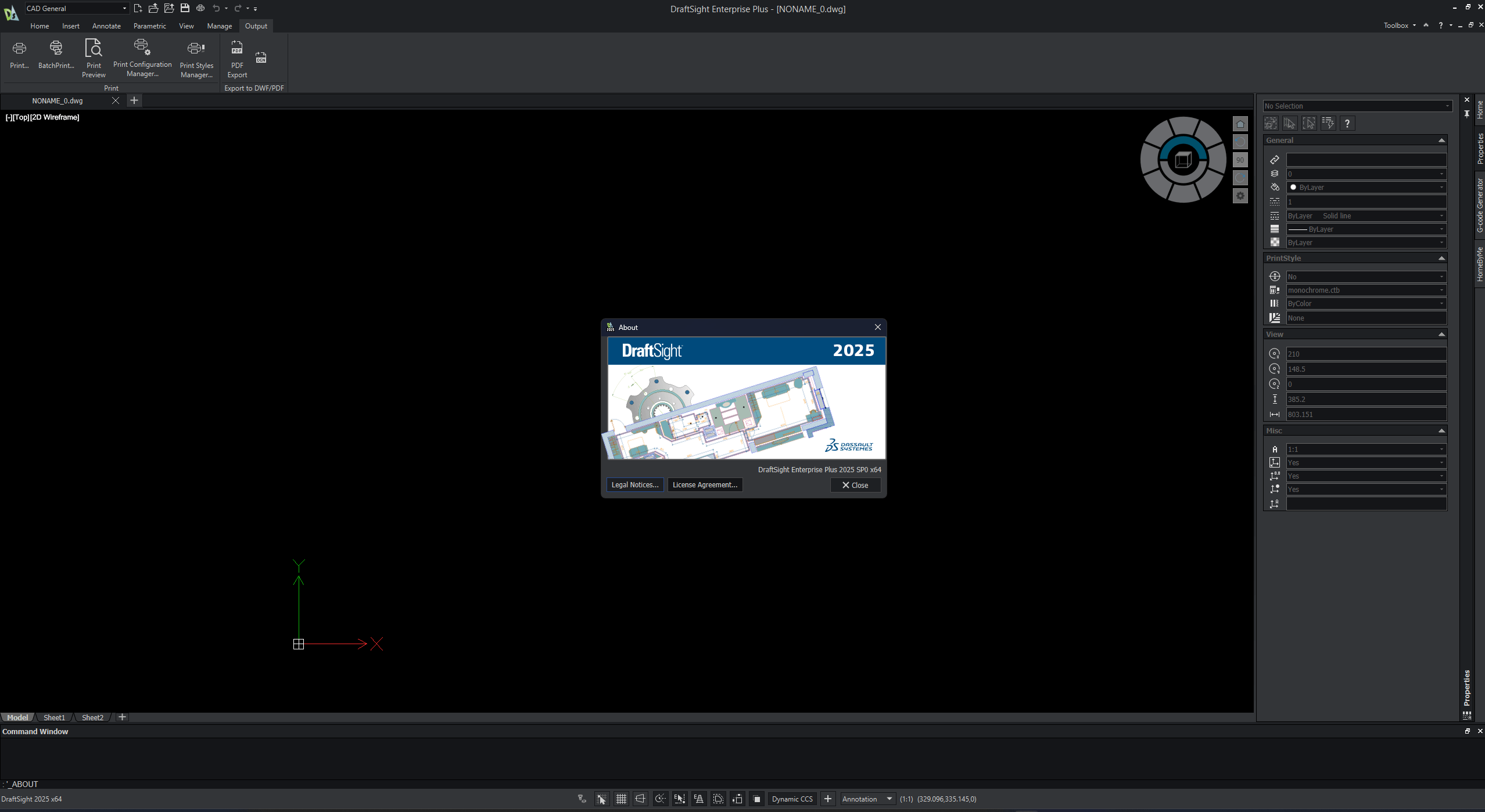The image size is (1485, 812).
Task: Pin the Properties palette with pushpin icon
Action: pyautogui.click(x=1466, y=114)
